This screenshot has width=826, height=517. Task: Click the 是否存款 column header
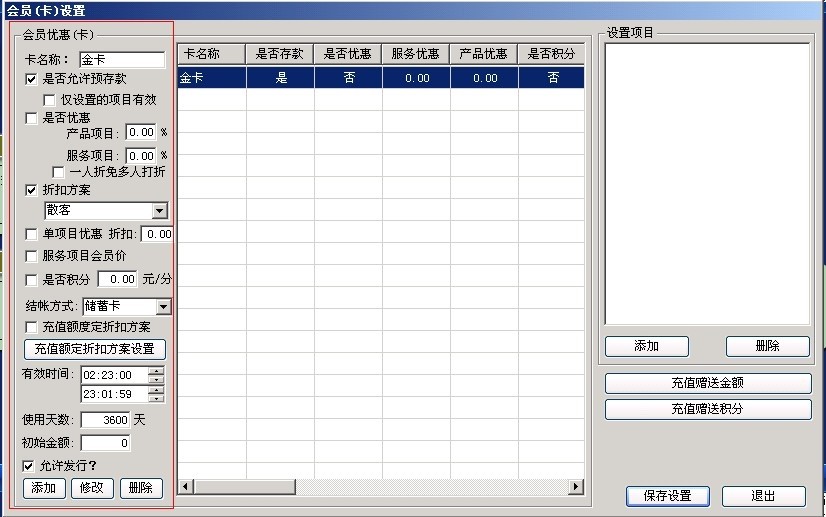coord(280,54)
